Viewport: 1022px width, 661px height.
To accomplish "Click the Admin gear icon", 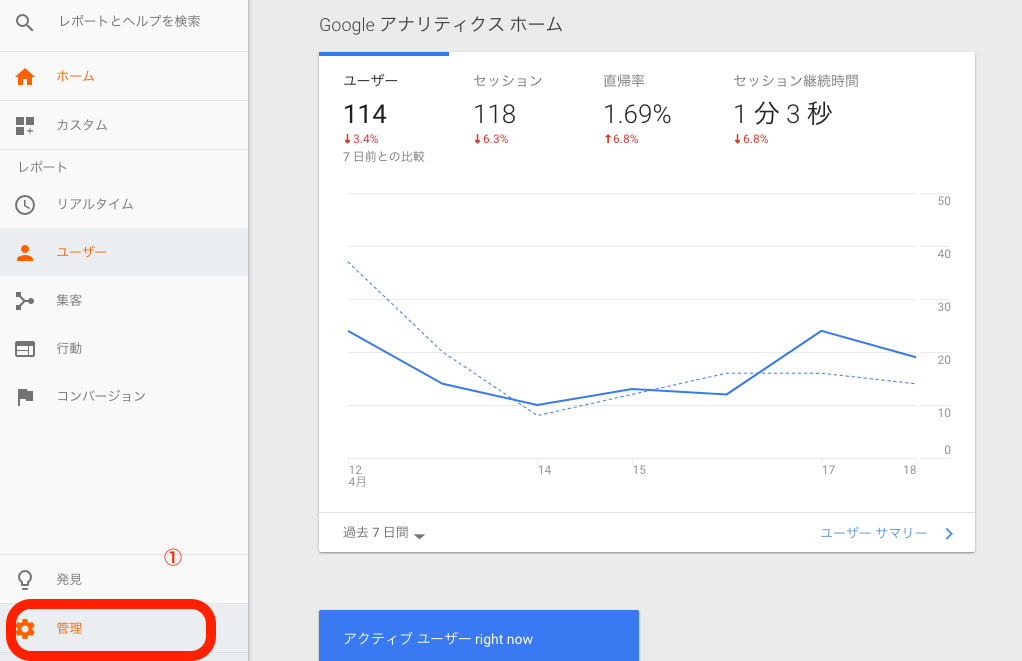I will pos(25,628).
